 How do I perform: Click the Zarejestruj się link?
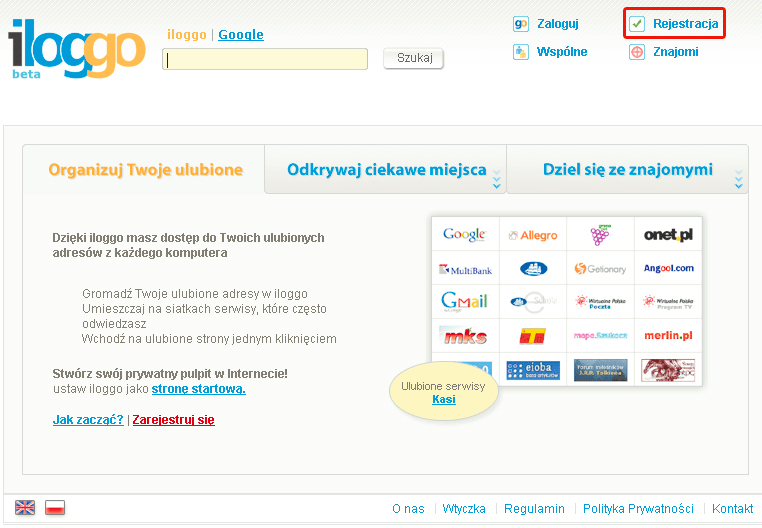[173, 420]
